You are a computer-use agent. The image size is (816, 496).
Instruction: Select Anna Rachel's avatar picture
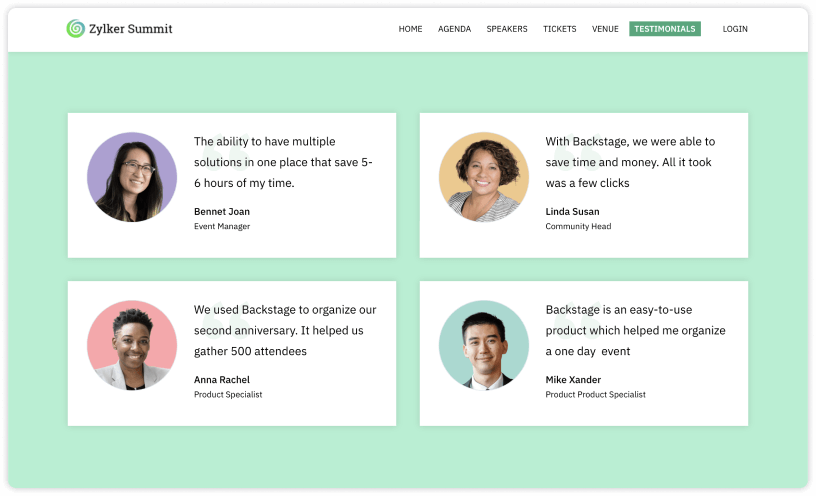pos(132,345)
